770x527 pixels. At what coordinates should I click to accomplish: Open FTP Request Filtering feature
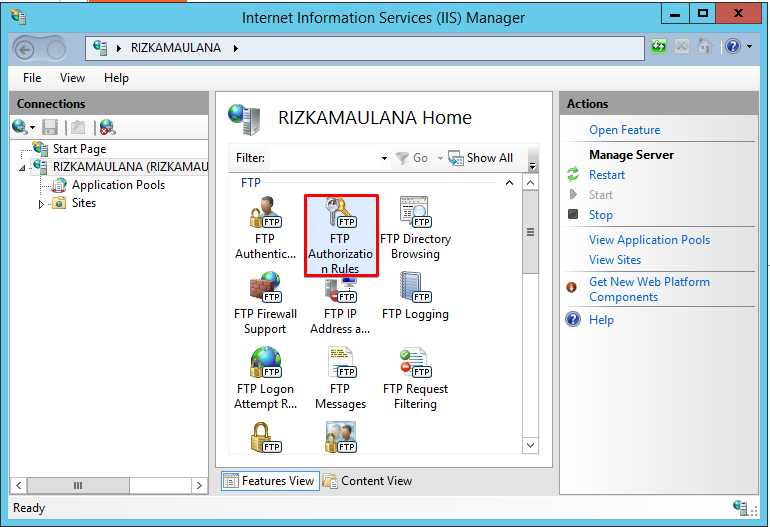coord(415,378)
